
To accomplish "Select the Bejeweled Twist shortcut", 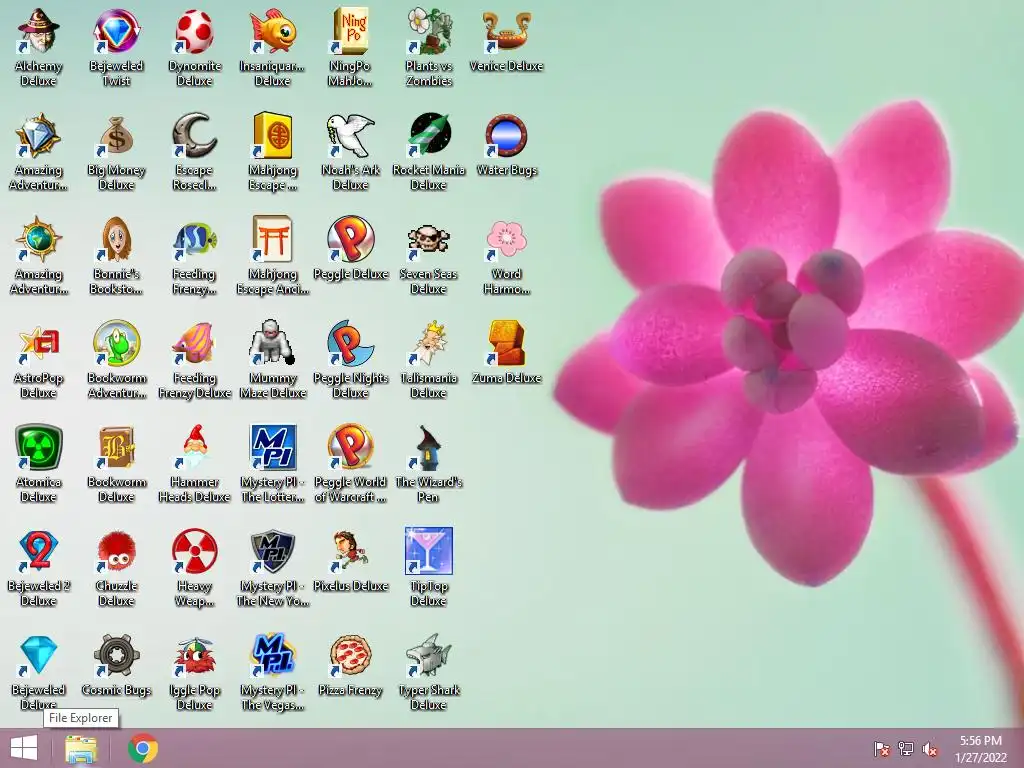I will pos(116,31).
